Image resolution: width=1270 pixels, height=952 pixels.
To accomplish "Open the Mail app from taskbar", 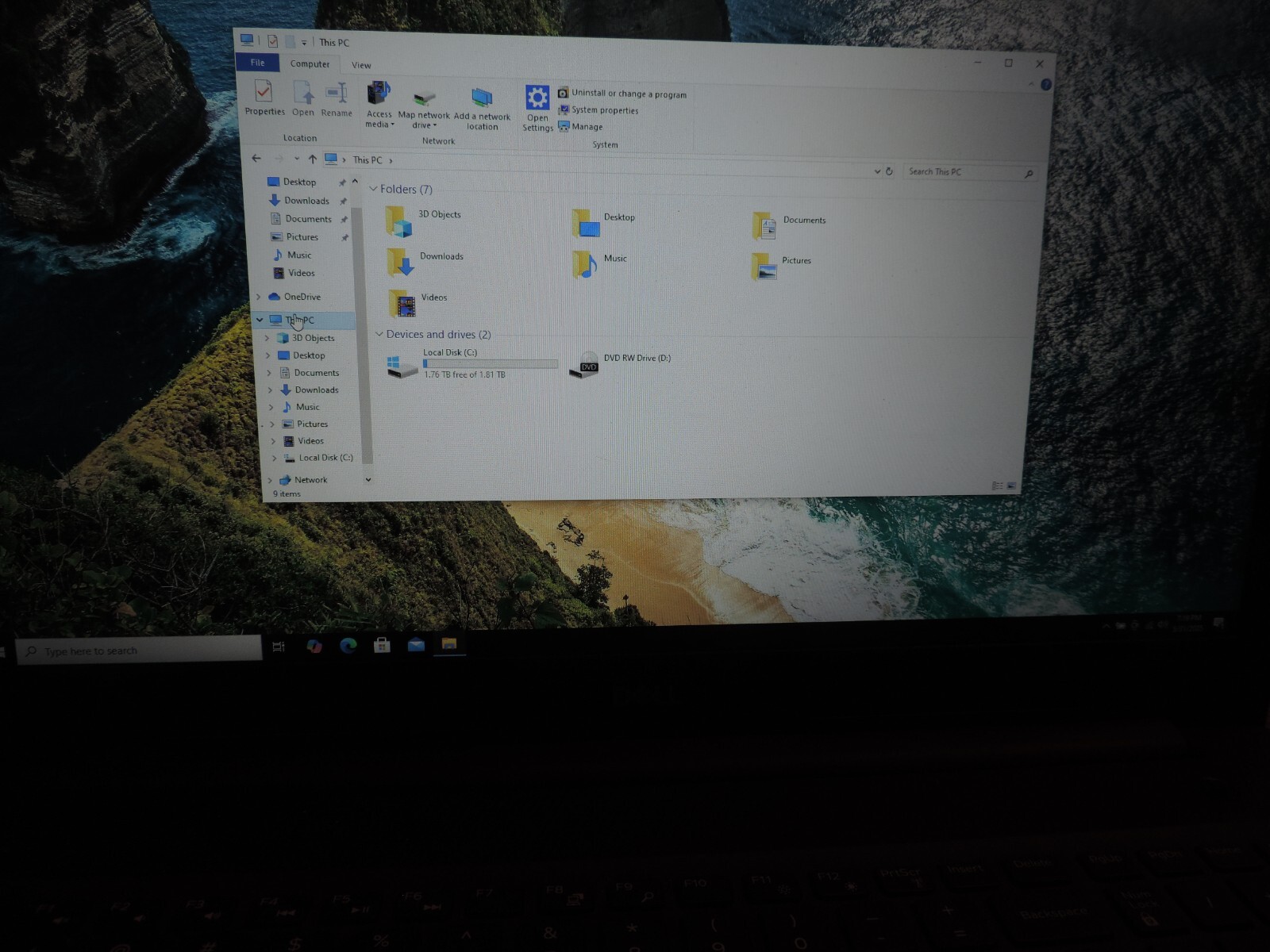I will point(416,645).
